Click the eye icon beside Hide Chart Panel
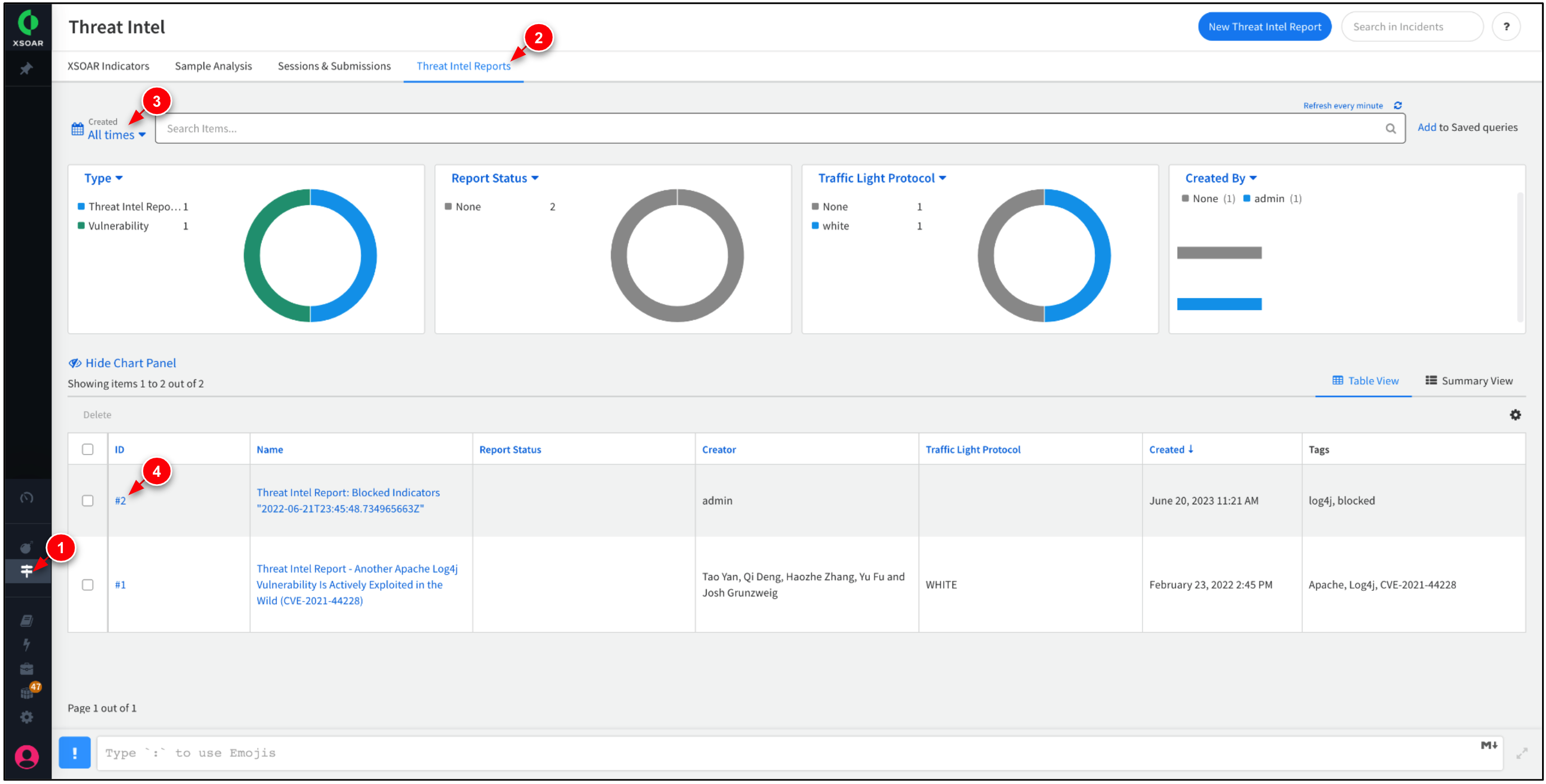Image resolution: width=1546 pixels, height=784 pixels. pos(75,363)
